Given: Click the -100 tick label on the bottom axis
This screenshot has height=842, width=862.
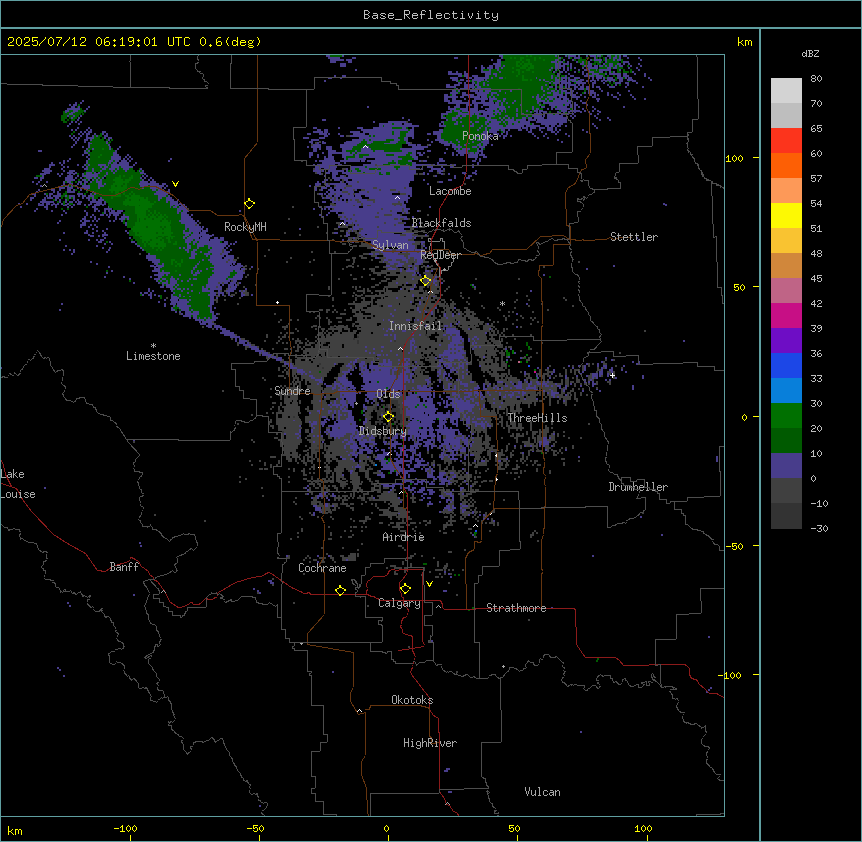Looking at the screenshot, I should (x=125, y=828).
